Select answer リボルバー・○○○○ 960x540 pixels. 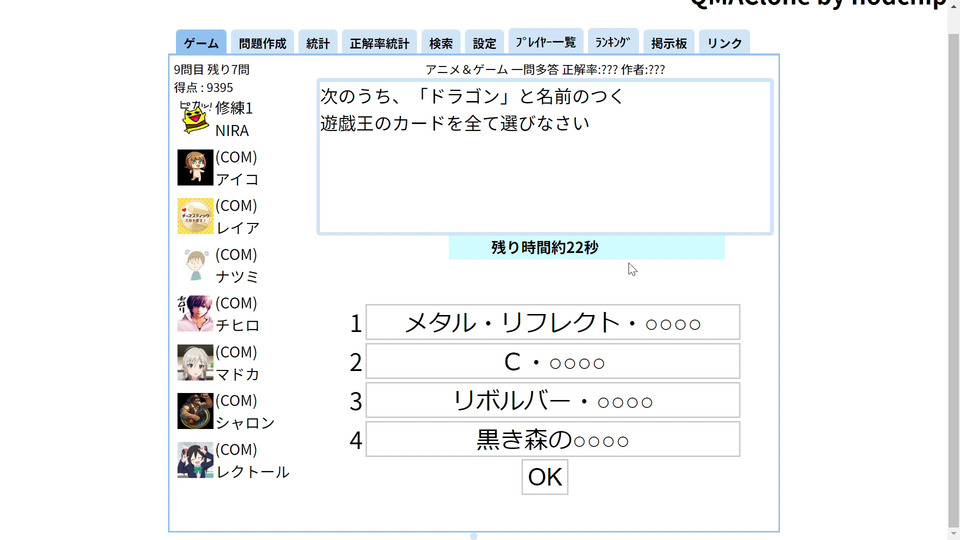[x=553, y=400]
